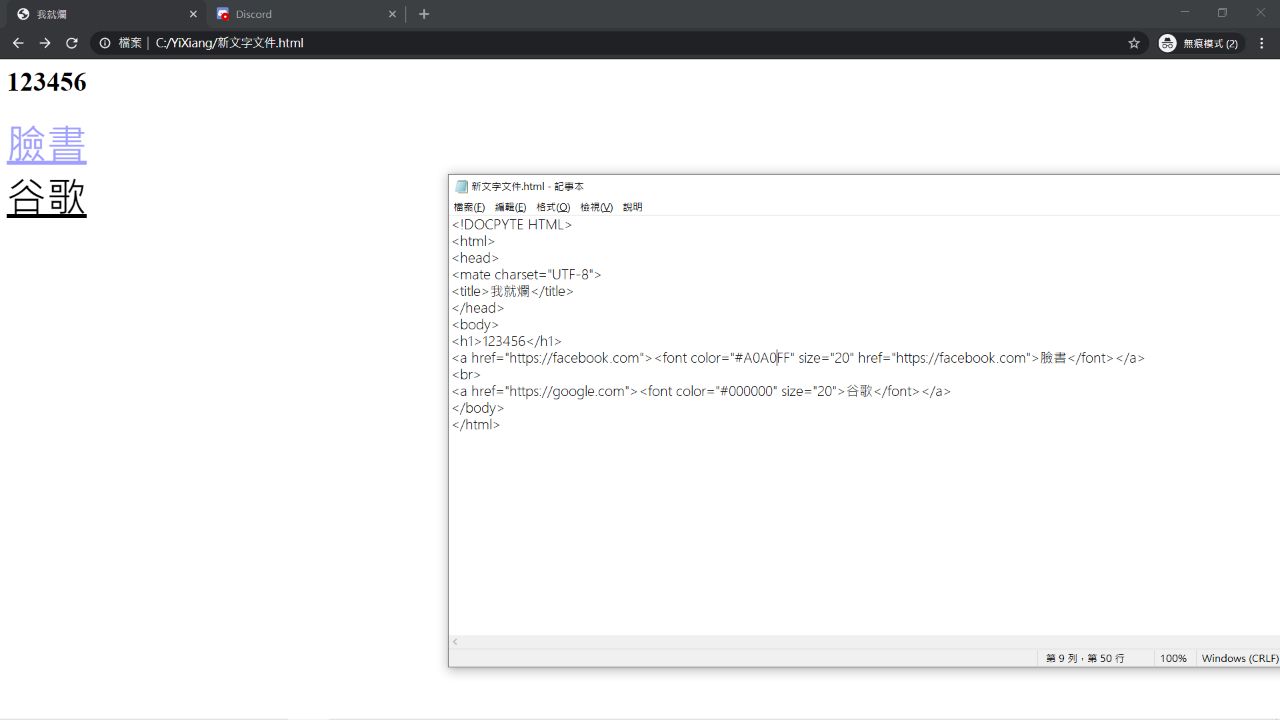
Task: Switch to the Discord tab
Action: click(x=300, y=14)
